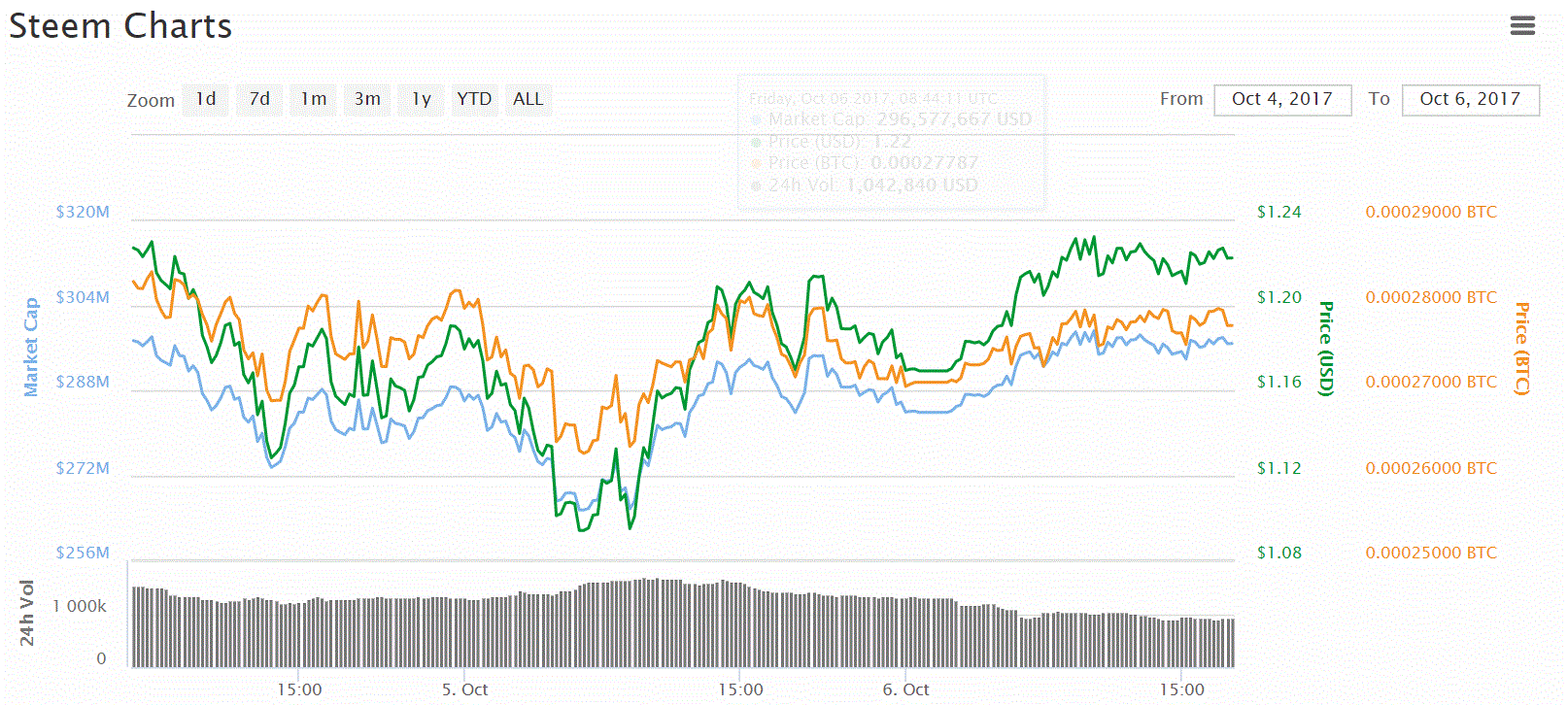Click the Price (BTC) axis label
Screen dimensions: 1568x705
(x=1522, y=348)
